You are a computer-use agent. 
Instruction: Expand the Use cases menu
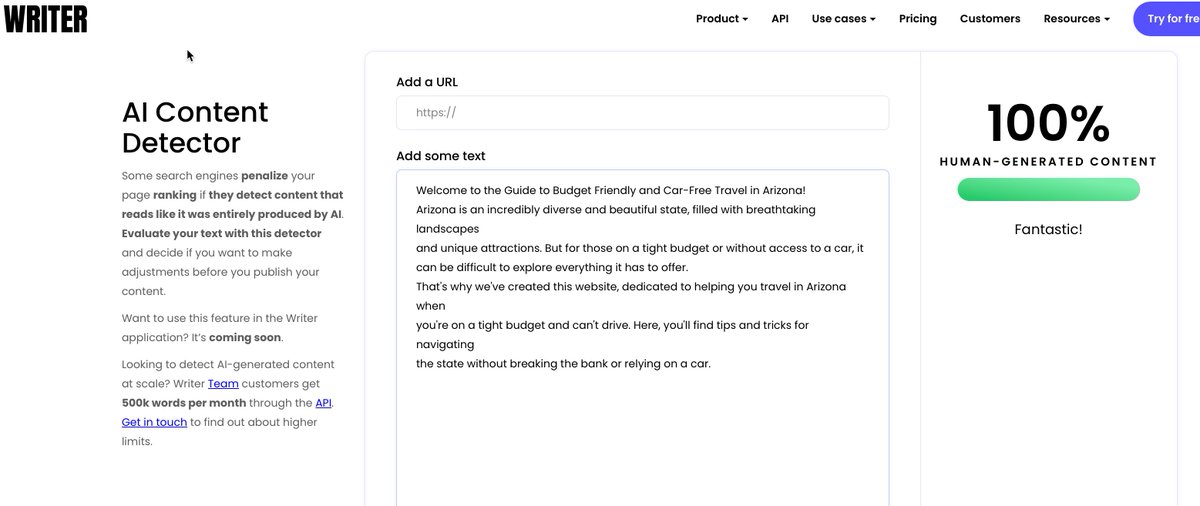point(843,18)
